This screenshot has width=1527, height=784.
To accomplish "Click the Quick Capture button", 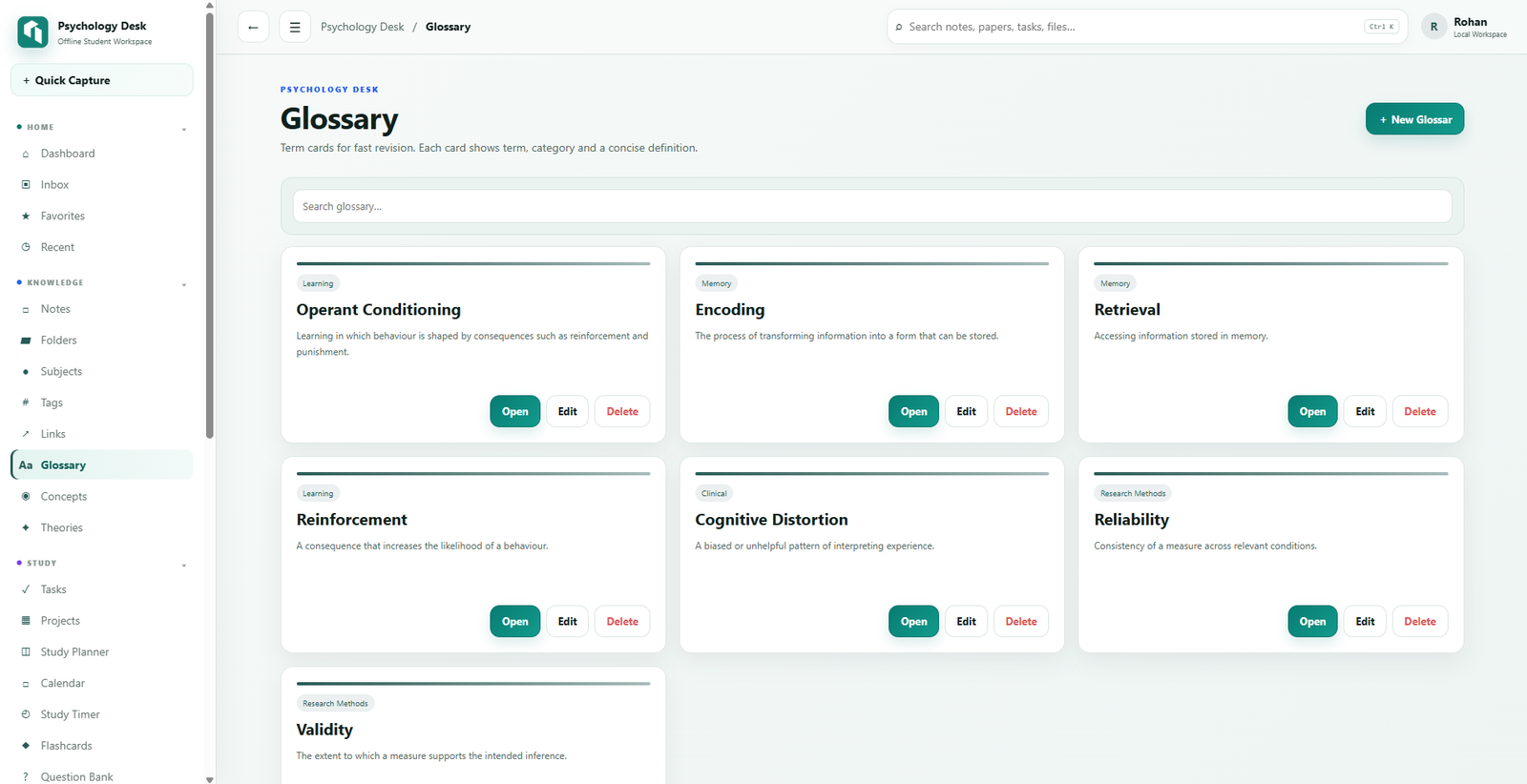I will (x=102, y=80).
